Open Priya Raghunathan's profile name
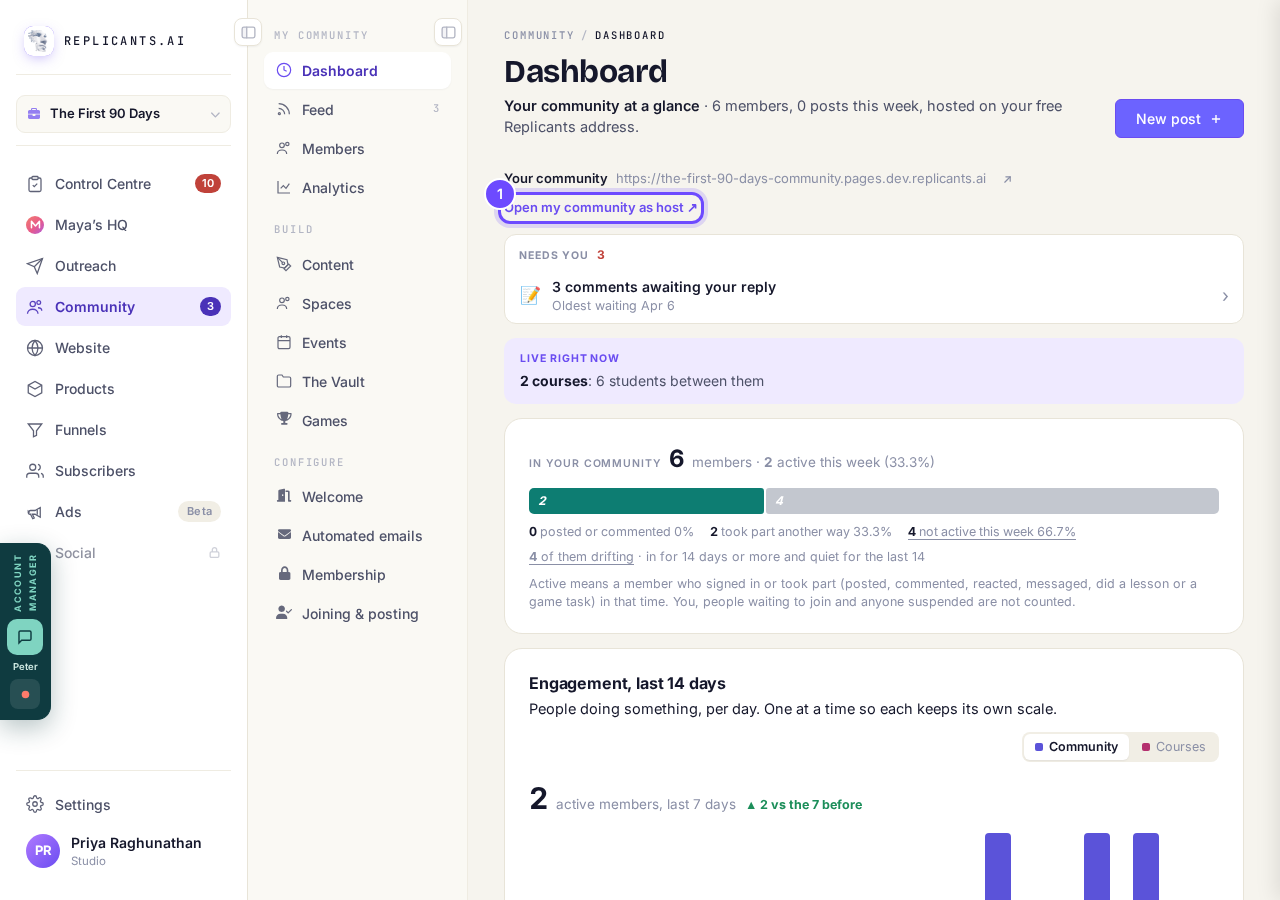Viewport: 1280px width, 900px height. pos(136,843)
